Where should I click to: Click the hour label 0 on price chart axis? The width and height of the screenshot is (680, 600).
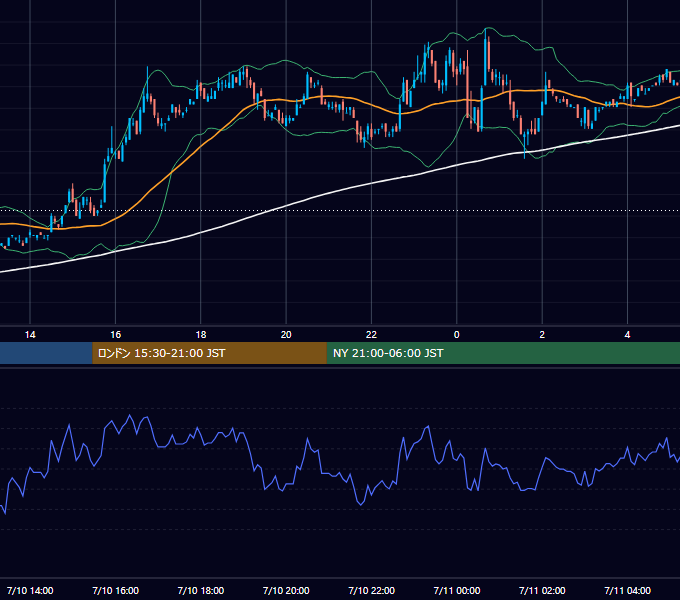tap(456, 335)
